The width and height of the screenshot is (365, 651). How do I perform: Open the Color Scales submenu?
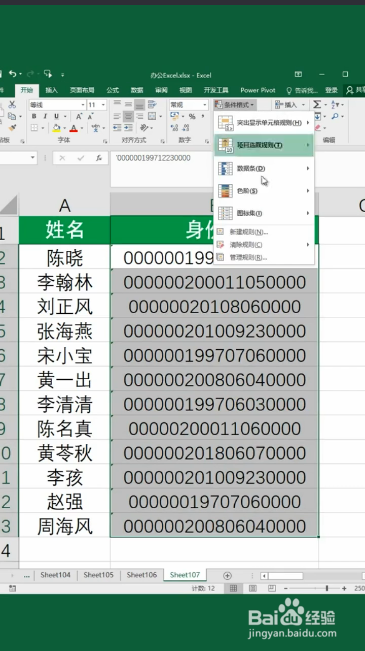(x=264, y=191)
